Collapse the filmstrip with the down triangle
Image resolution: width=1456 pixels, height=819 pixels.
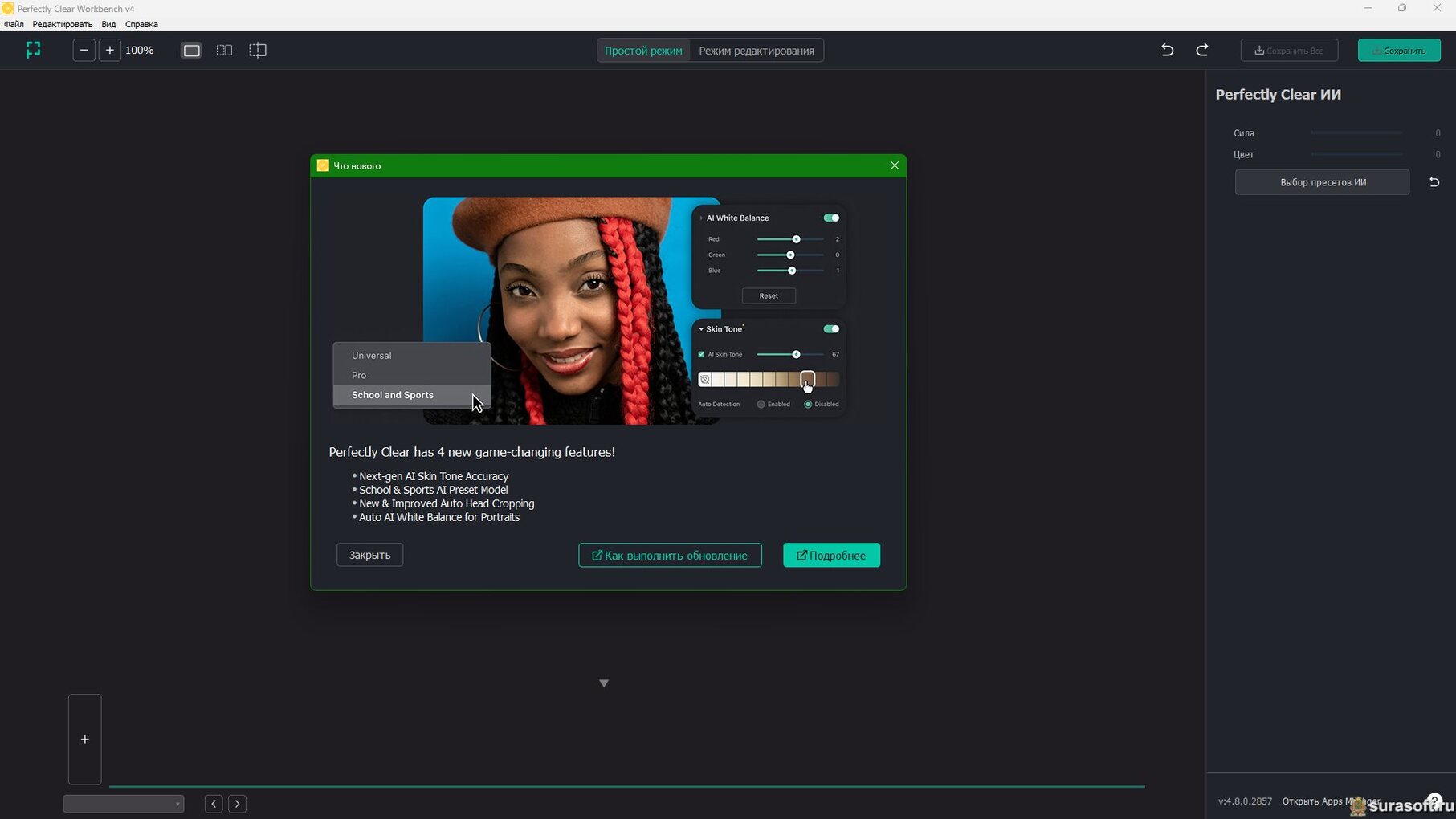coord(604,683)
